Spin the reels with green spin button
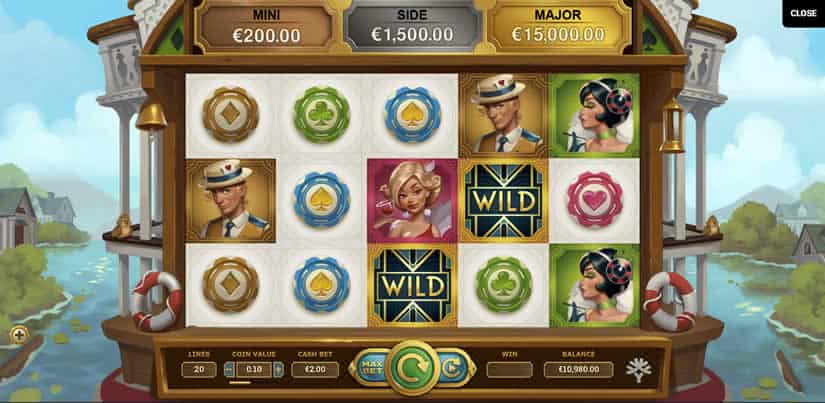Viewport: 825px width, 403px height. 412,368
